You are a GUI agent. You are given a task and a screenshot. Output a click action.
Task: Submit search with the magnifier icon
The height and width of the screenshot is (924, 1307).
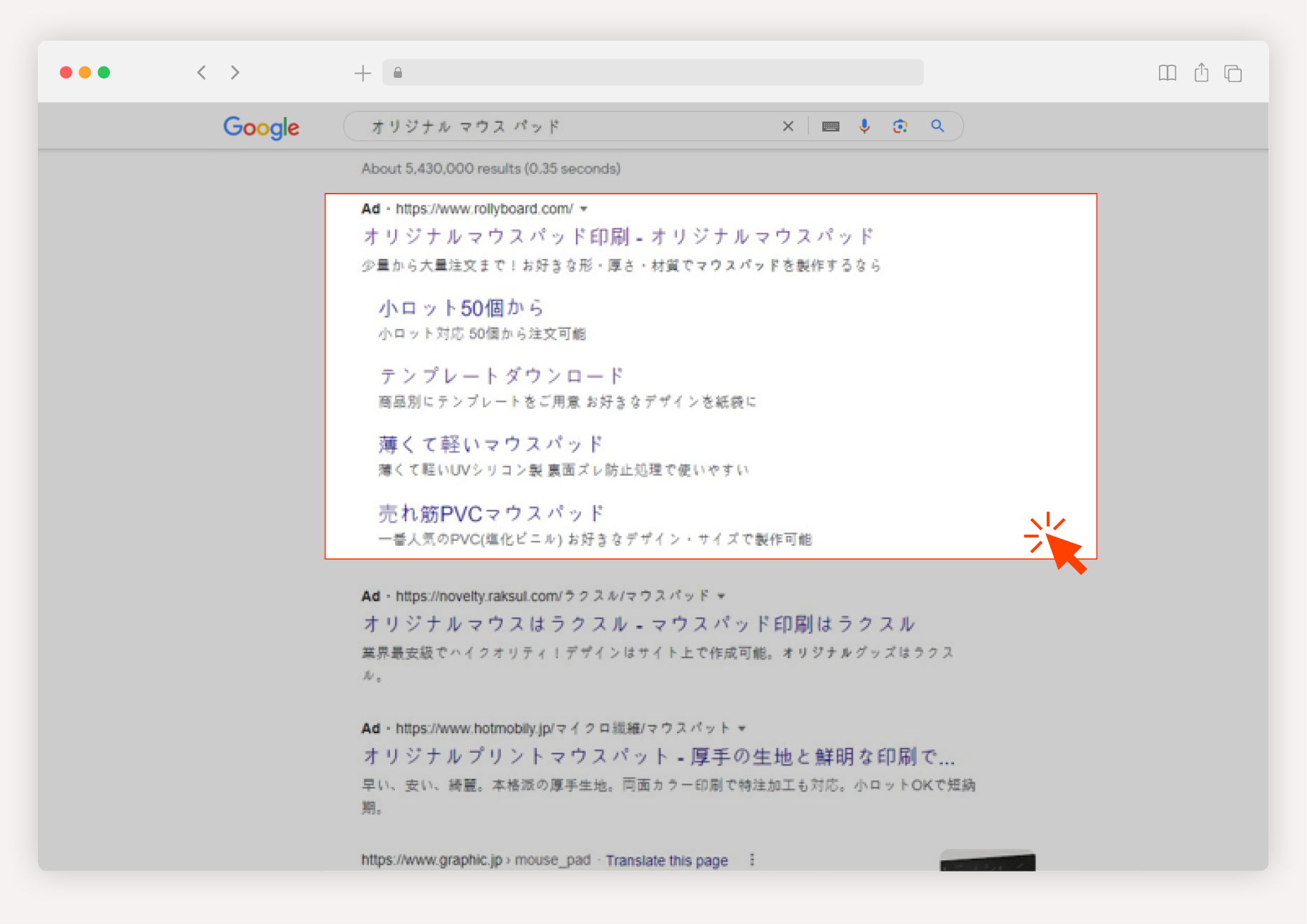(937, 126)
